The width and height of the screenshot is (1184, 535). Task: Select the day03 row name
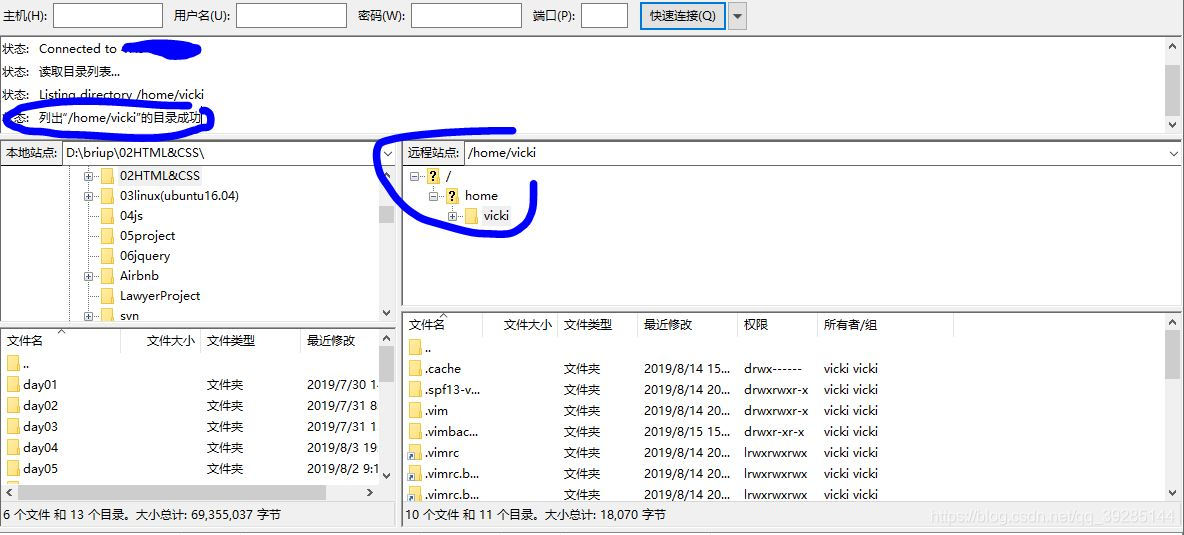40,427
